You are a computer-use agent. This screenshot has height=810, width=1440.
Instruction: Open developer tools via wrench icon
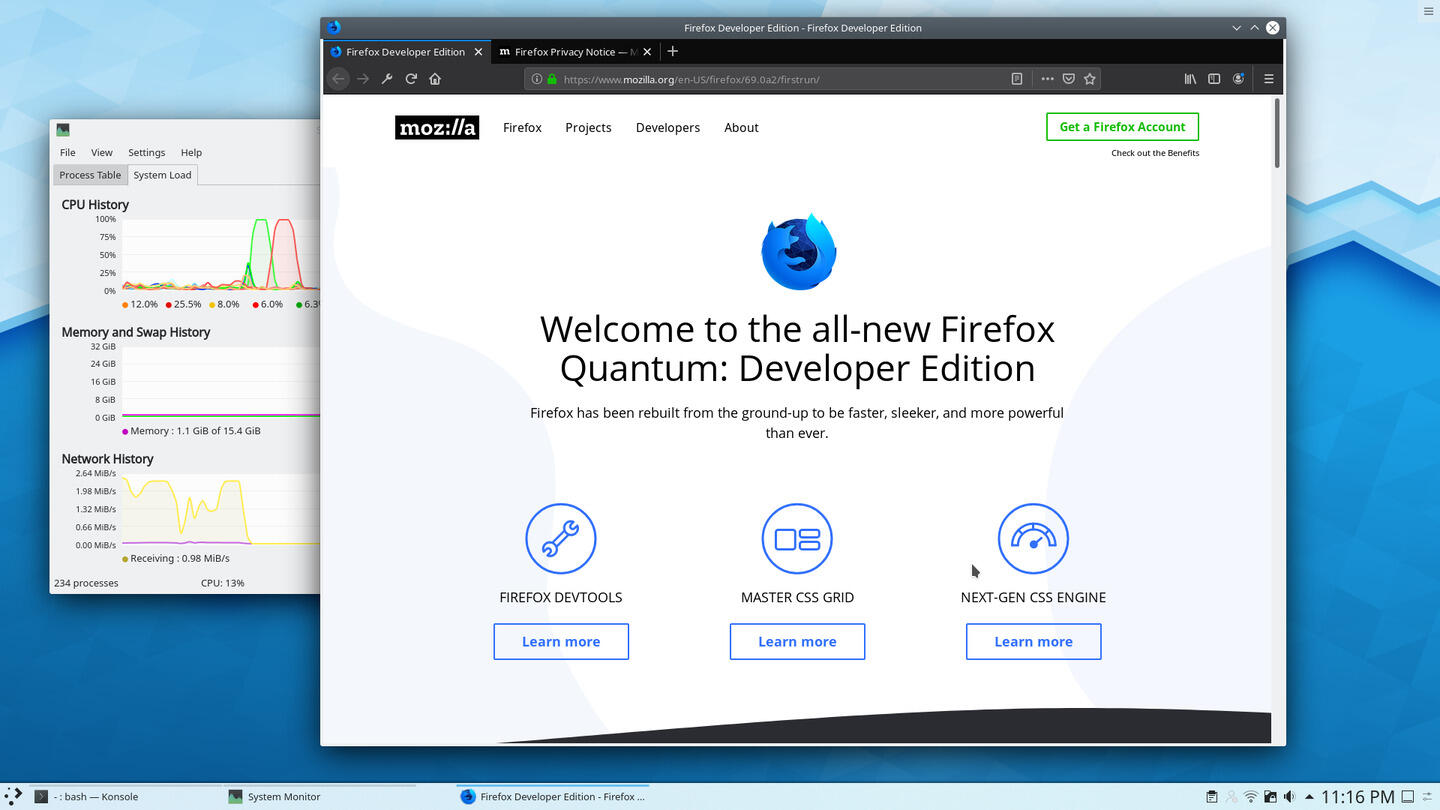click(387, 79)
